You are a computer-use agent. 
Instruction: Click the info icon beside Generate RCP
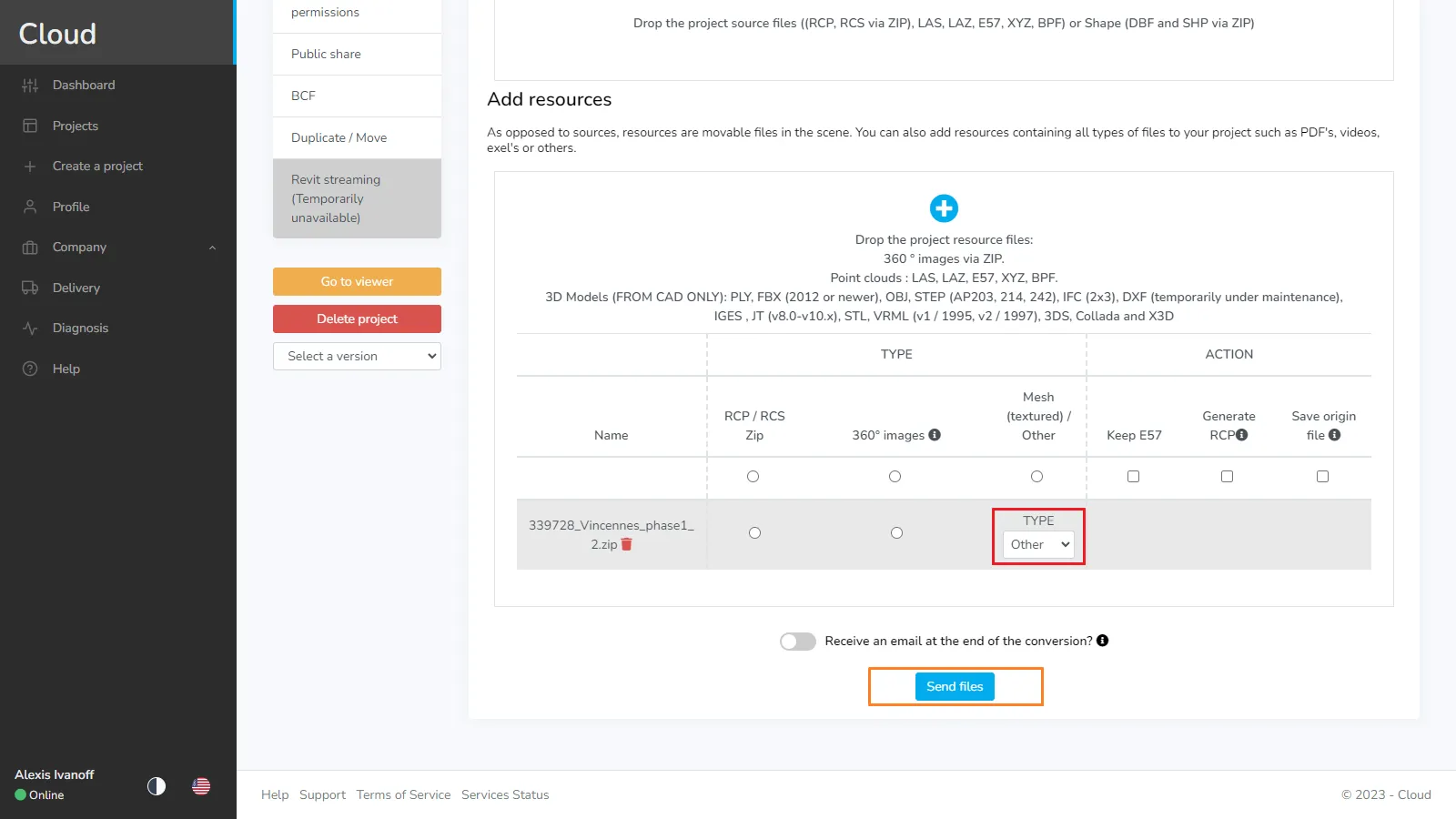pyautogui.click(x=1242, y=435)
